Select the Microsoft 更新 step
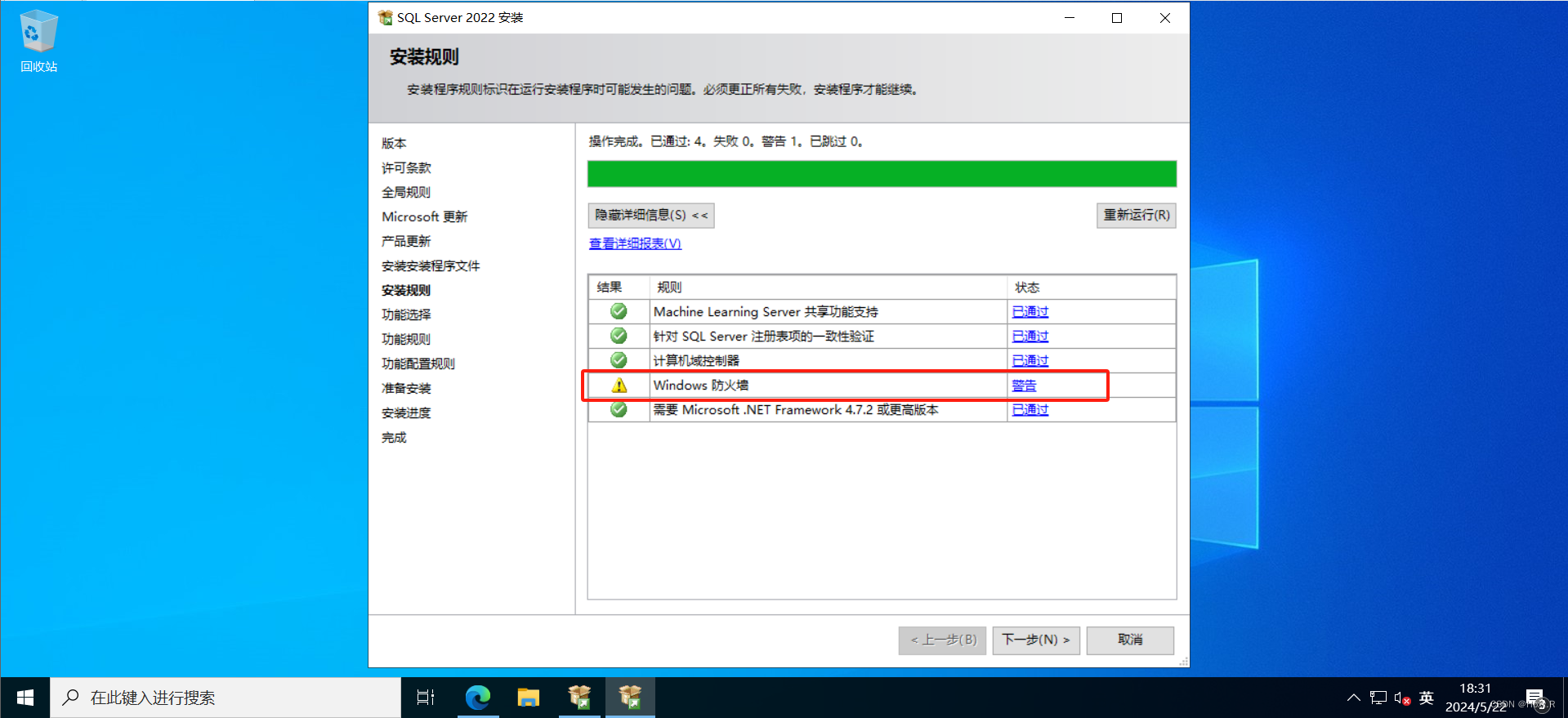This screenshot has height=718, width=1568. [424, 216]
